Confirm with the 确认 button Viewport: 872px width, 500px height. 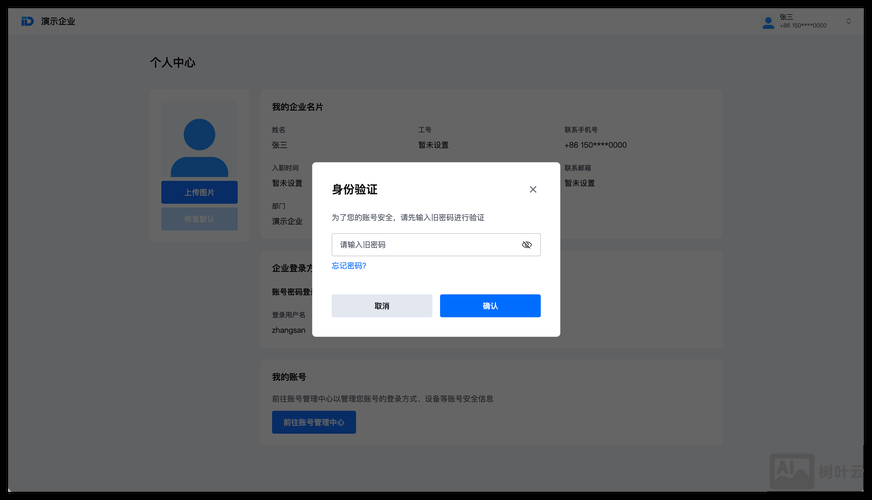pyautogui.click(x=490, y=306)
